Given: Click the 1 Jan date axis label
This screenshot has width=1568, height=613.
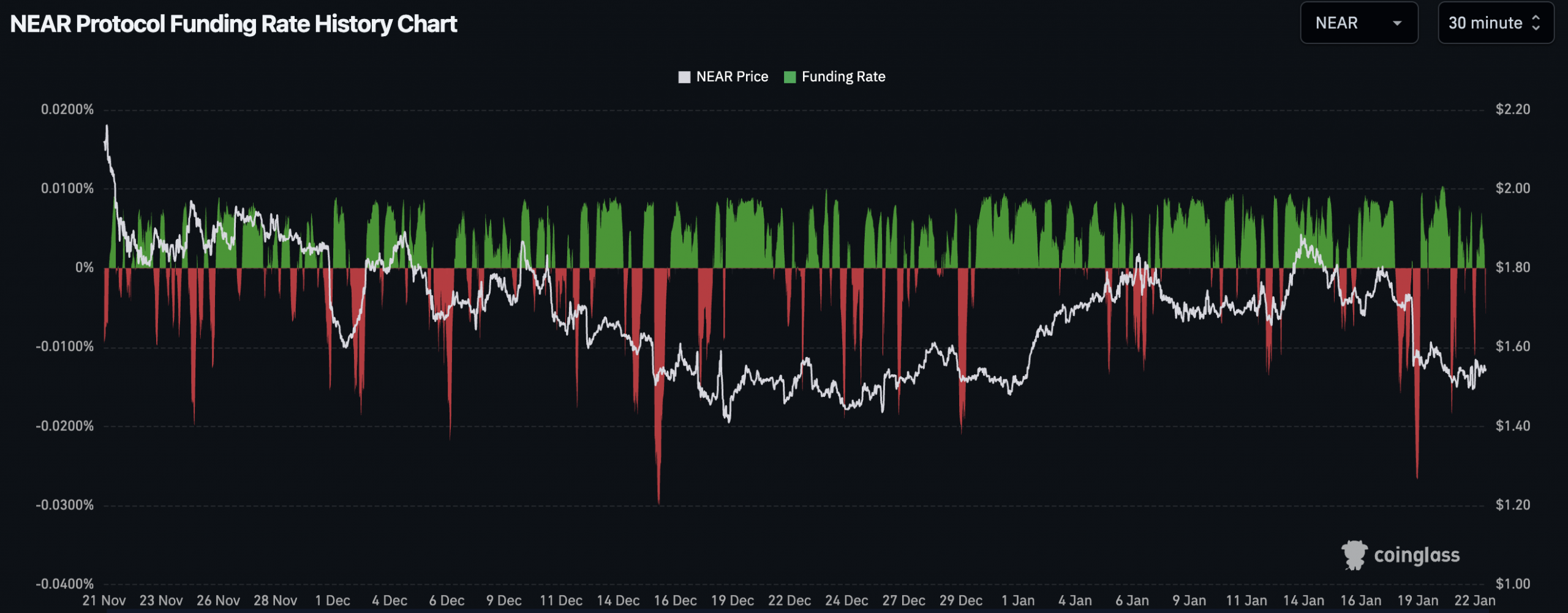Looking at the screenshot, I should click(1018, 600).
